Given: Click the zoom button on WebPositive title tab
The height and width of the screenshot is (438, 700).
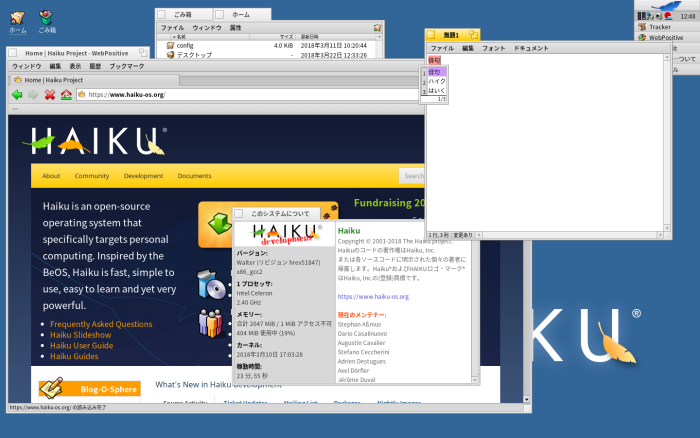Looking at the screenshot, I should click(x=143, y=53).
